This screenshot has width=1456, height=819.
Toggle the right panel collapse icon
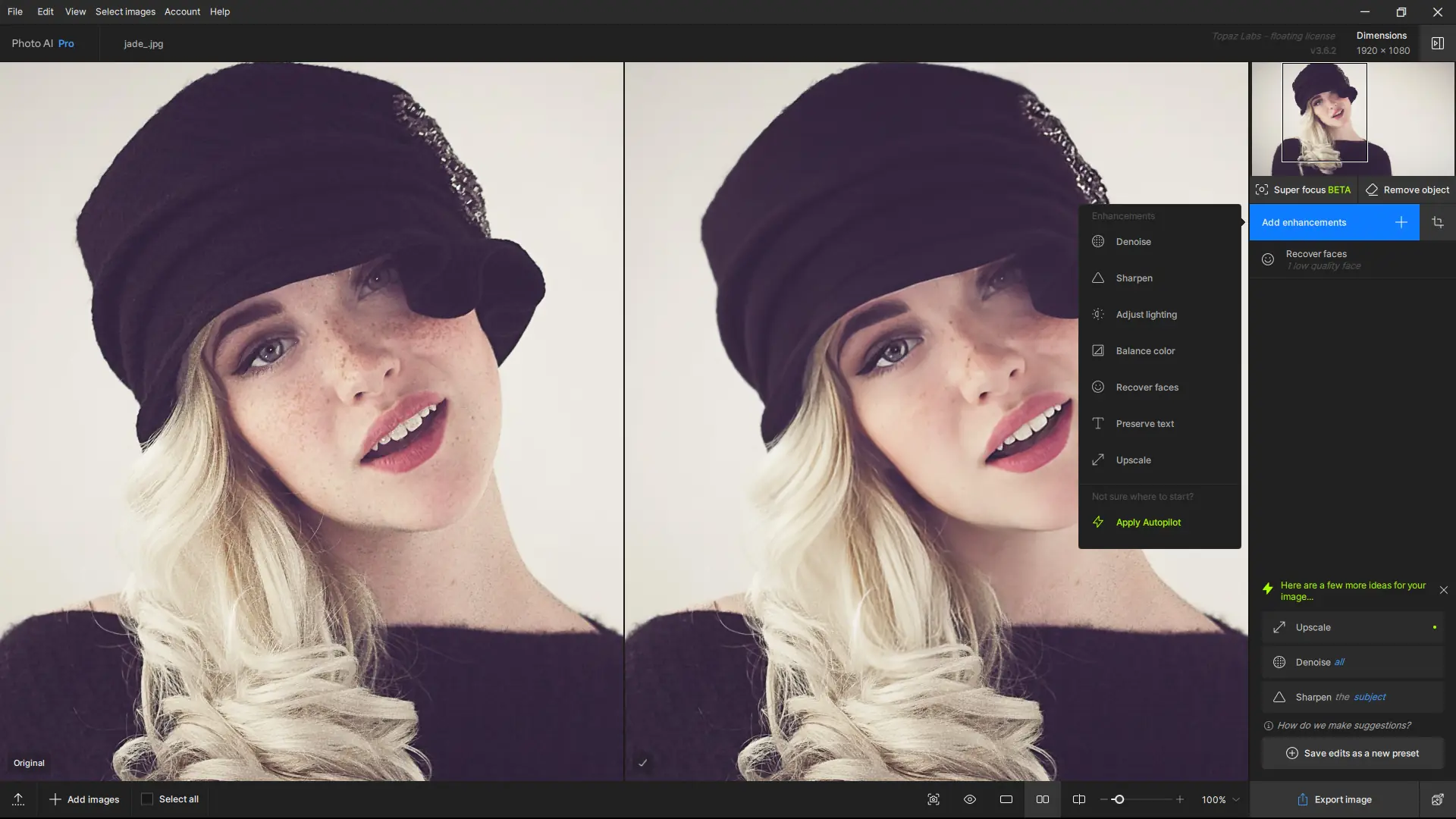(x=1437, y=43)
